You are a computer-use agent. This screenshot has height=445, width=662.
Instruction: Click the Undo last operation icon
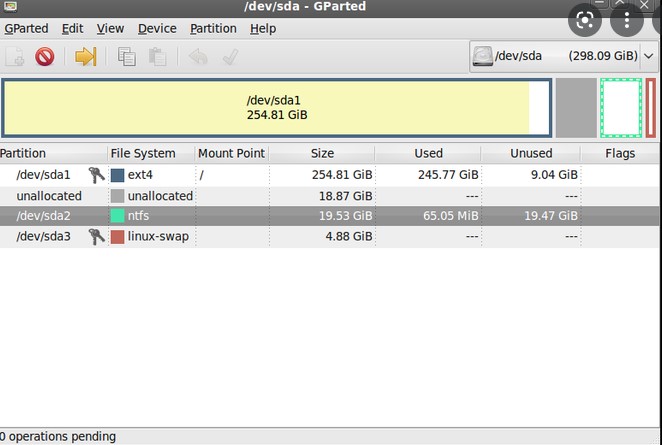198,57
